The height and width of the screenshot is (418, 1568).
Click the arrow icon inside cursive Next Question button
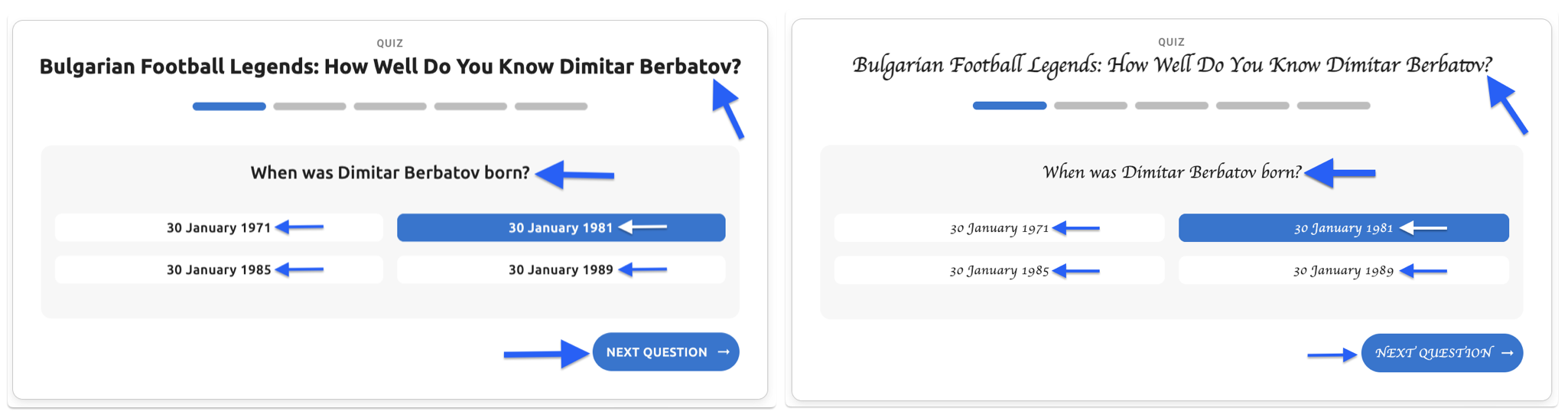(1507, 353)
